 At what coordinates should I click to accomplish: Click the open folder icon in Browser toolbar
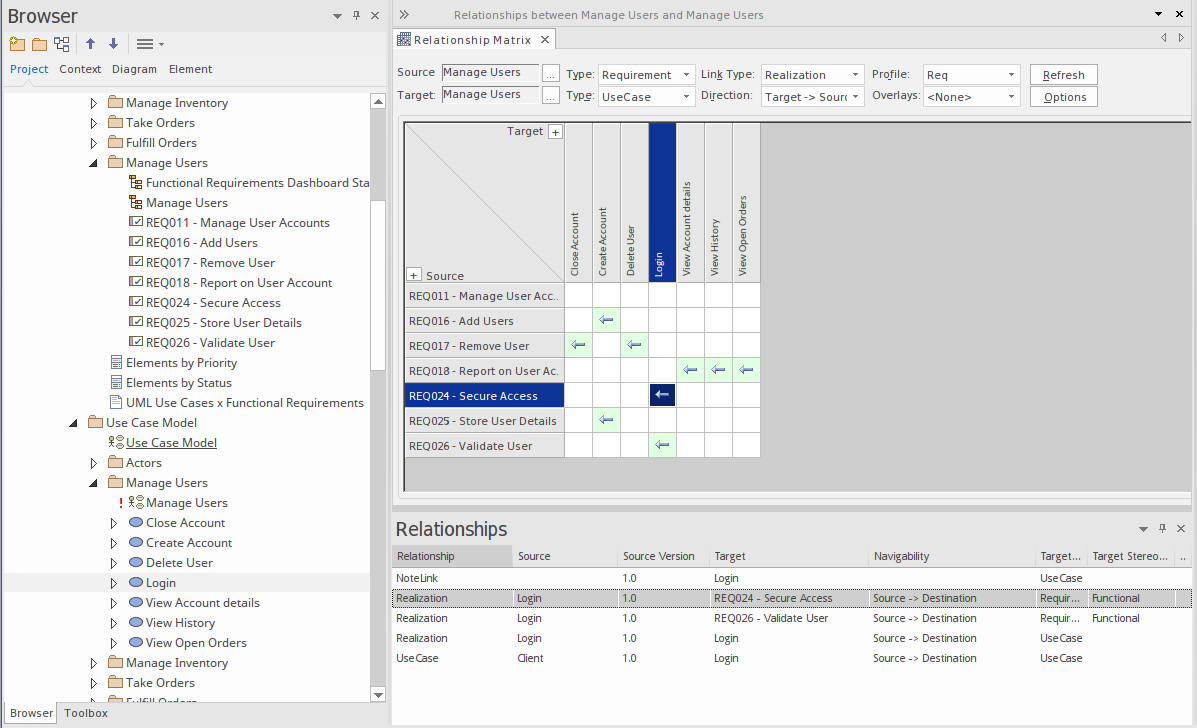[40, 43]
